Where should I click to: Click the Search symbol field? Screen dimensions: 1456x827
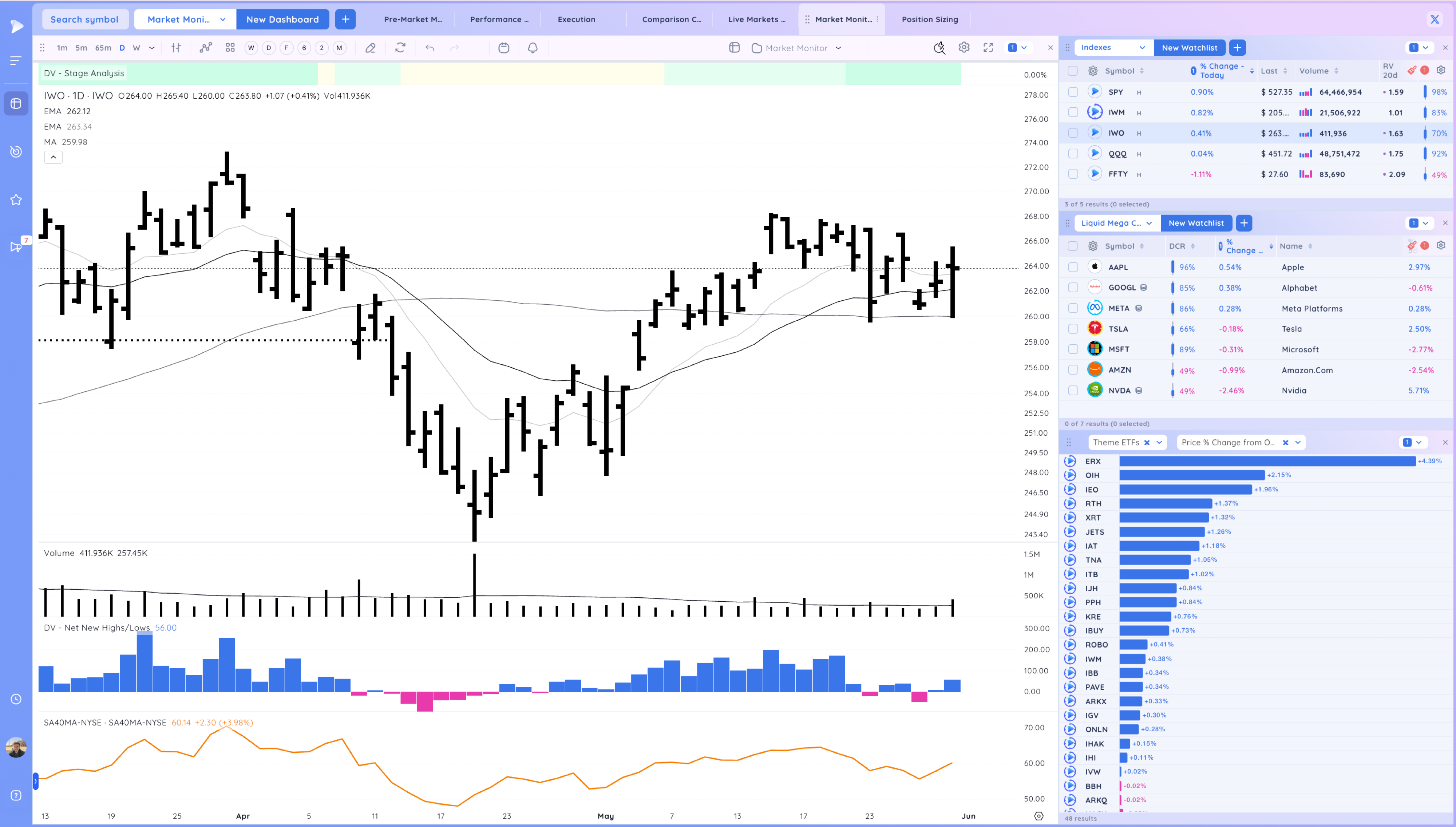click(x=85, y=19)
